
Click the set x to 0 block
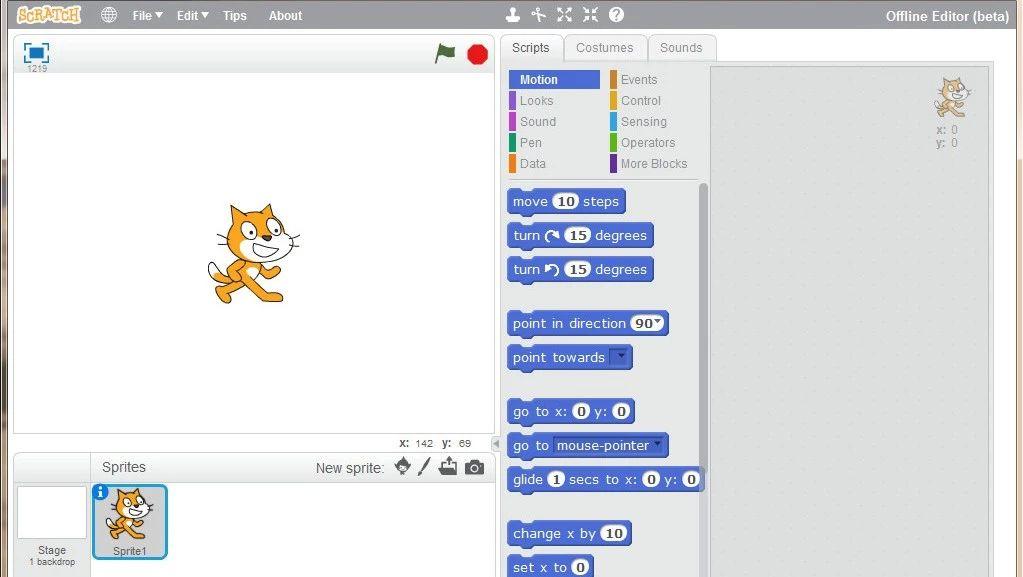click(550, 567)
